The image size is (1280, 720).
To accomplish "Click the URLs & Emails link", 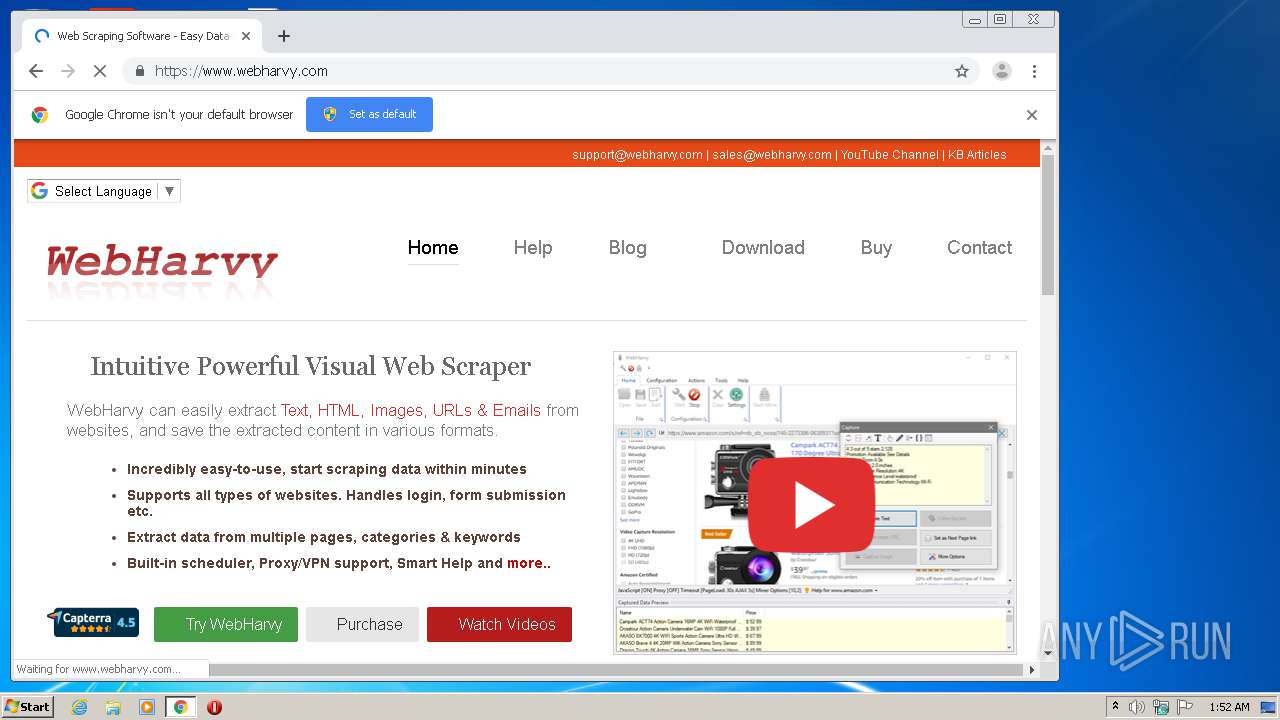I will [x=487, y=411].
